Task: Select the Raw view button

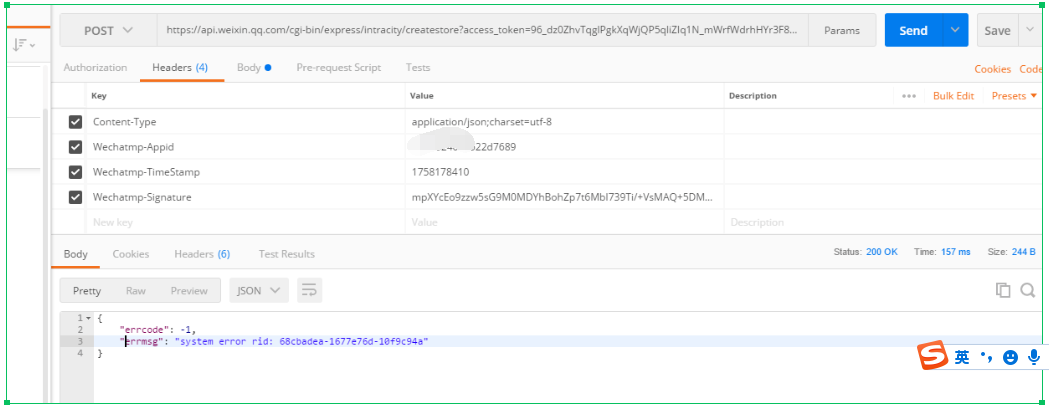Action: click(136, 291)
